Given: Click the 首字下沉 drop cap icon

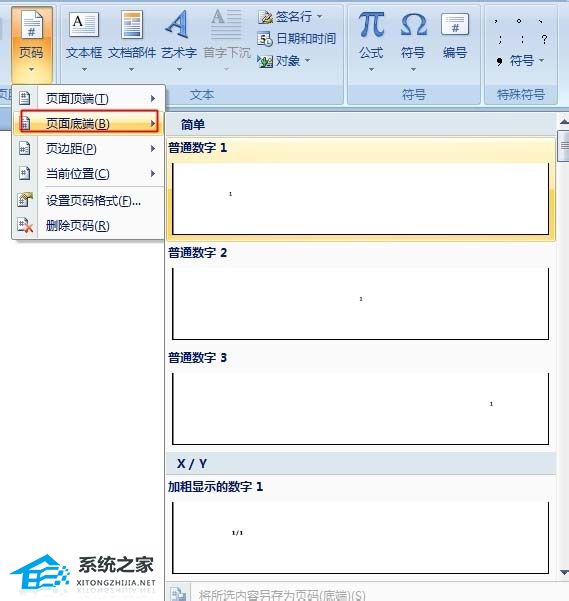Looking at the screenshot, I should click(x=226, y=25).
